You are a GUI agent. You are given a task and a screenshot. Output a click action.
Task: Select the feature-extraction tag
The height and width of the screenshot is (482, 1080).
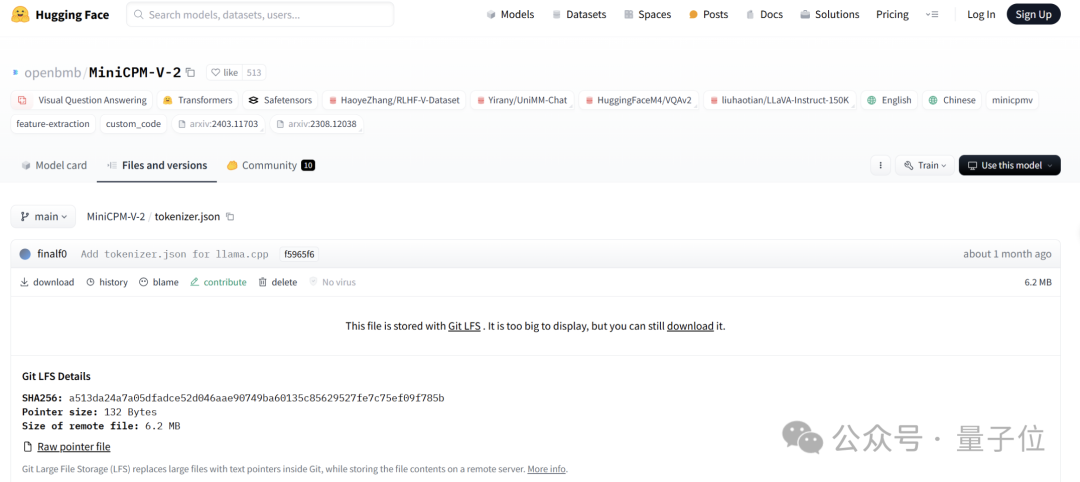click(53, 124)
